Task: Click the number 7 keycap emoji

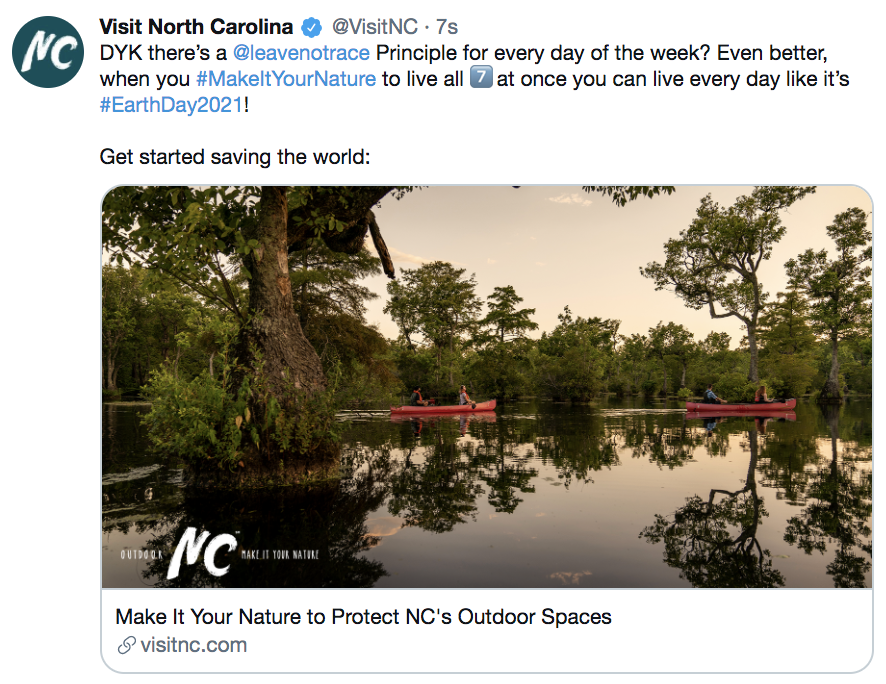Action: 480,79
